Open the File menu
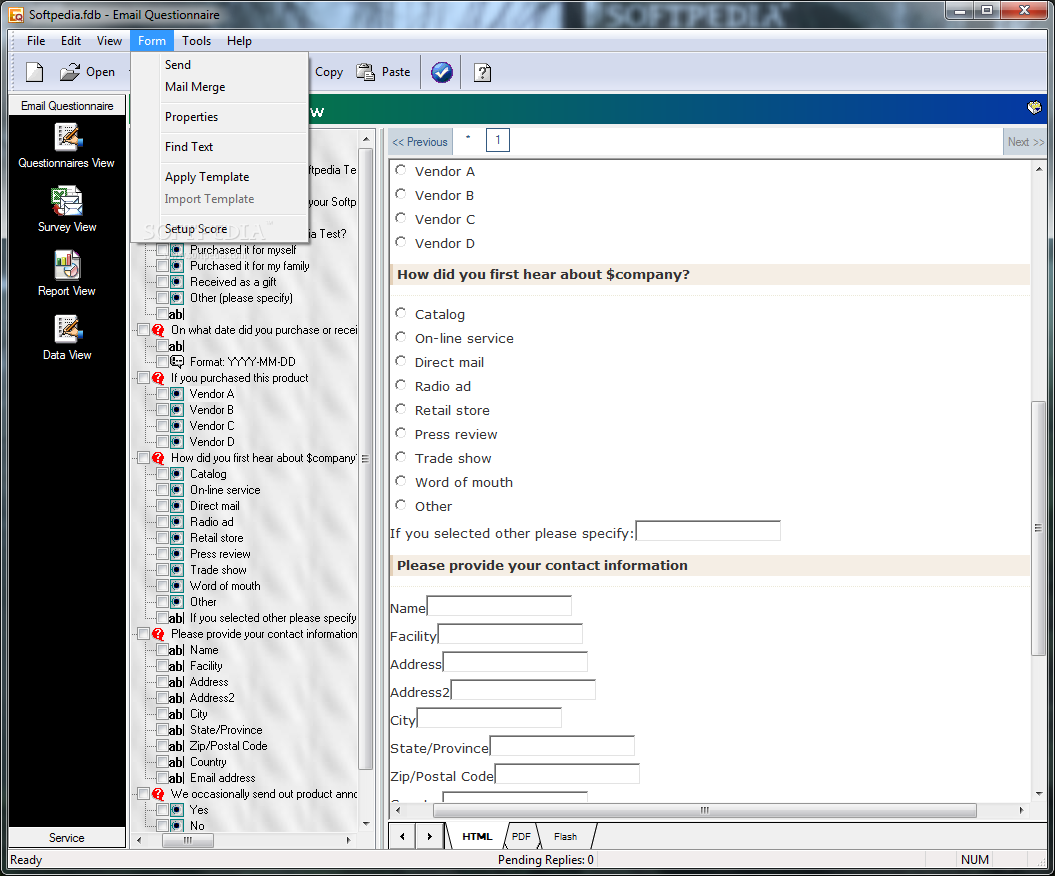Image resolution: width=1055 pixels, height=876 pixels. [36, 41]
